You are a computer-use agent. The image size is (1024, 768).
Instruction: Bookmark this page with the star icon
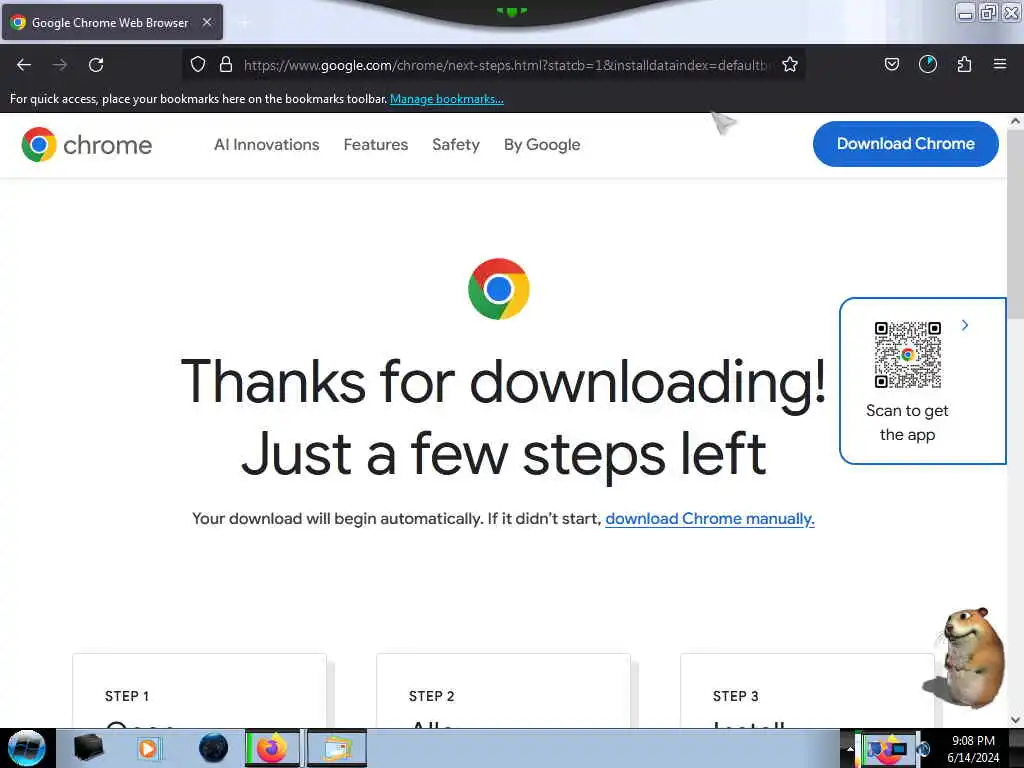tap(790, 64)
